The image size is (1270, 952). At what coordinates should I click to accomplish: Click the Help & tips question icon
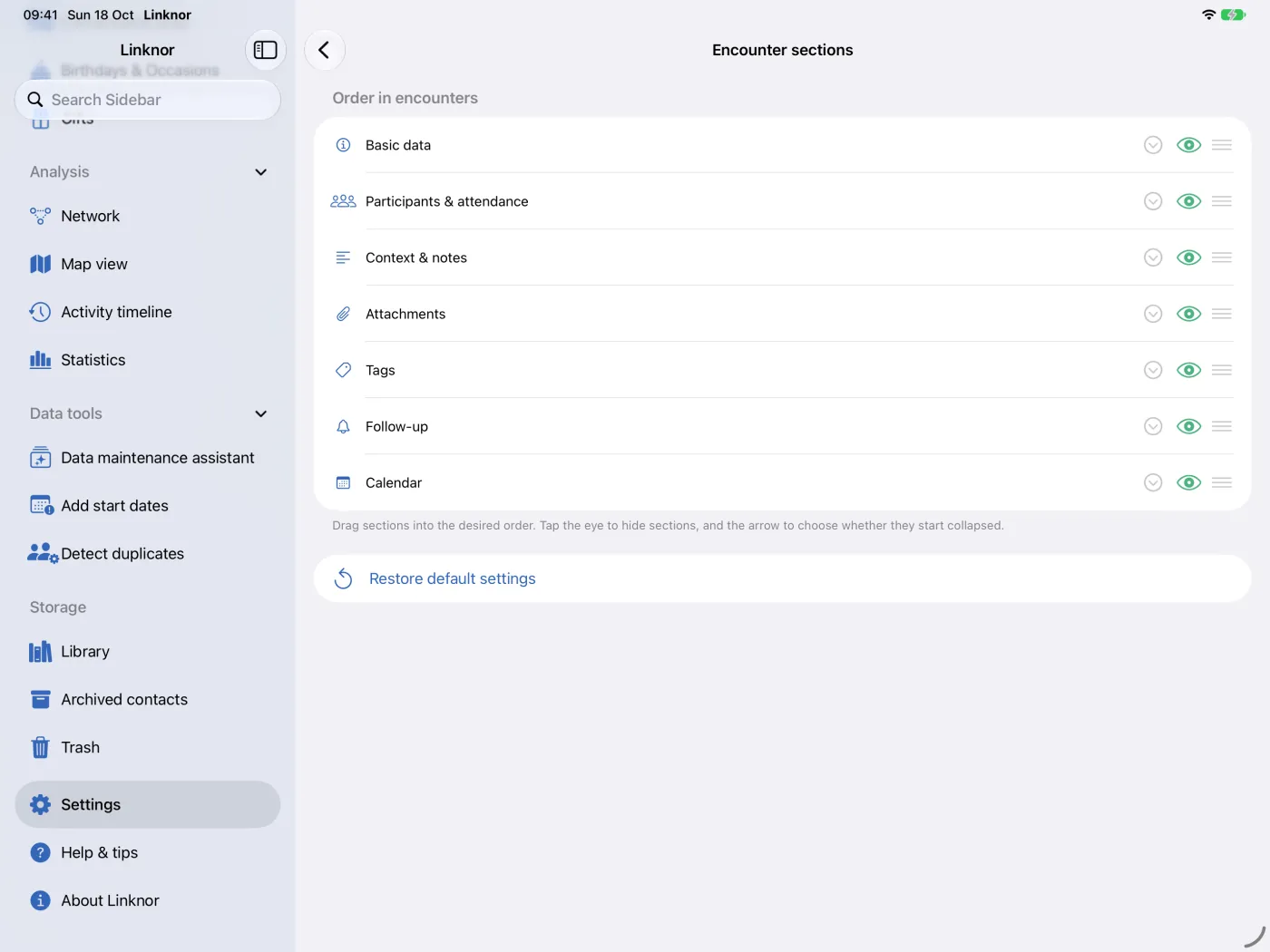(x=40, y=852)
